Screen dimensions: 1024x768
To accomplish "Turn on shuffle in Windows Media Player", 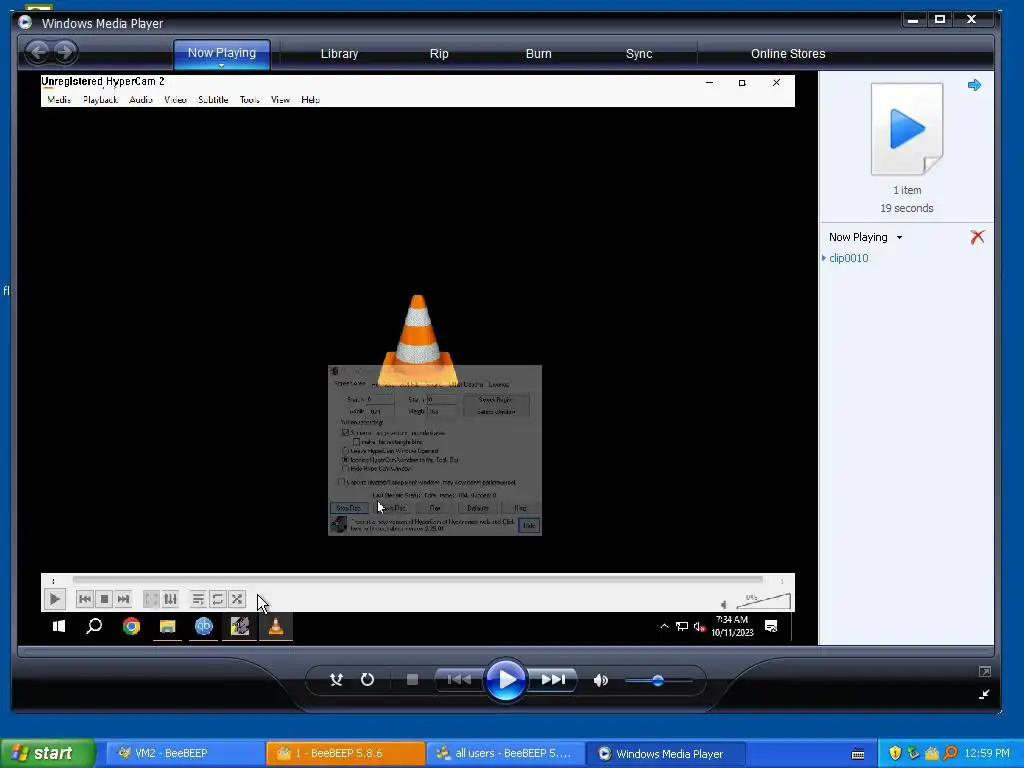I will (336, 680).
